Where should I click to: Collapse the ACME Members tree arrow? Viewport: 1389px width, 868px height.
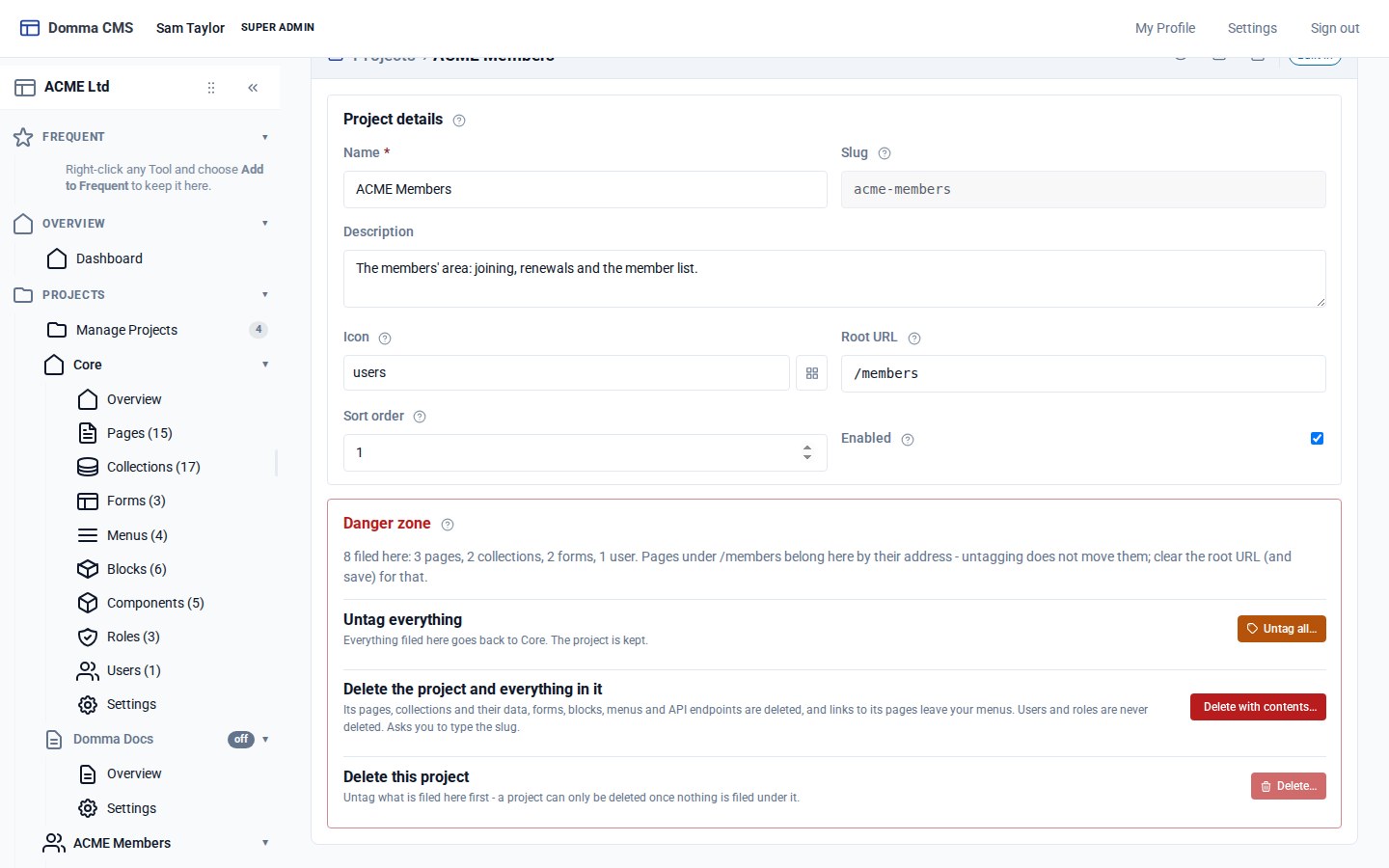click(265, 843)
